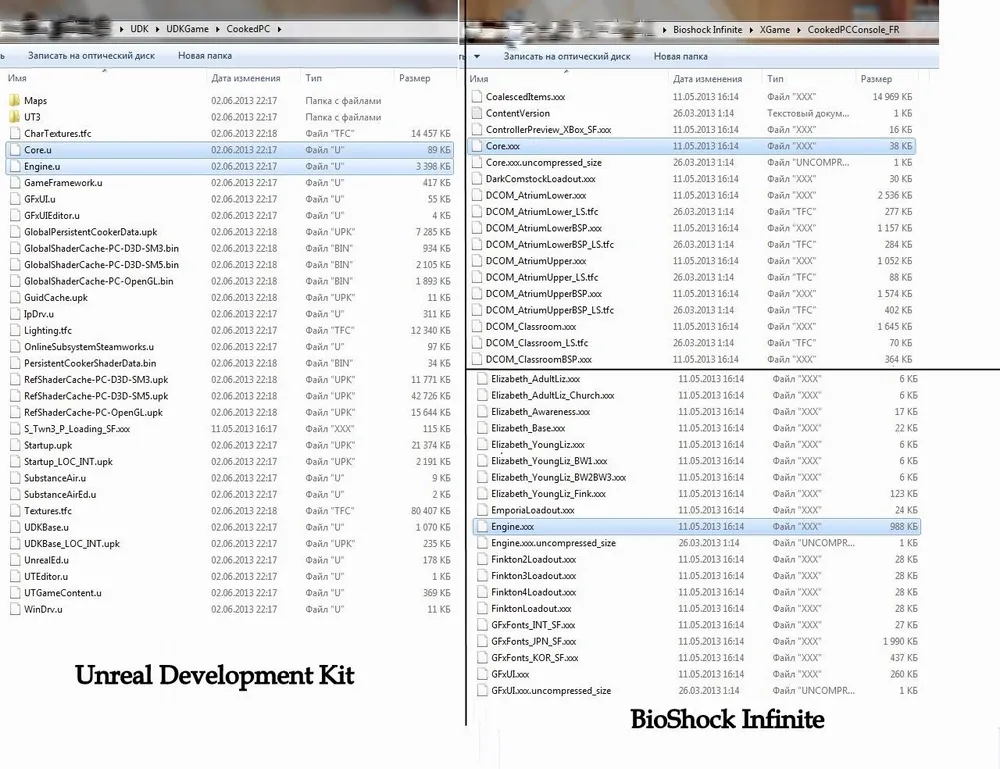The height and width of the screenshot is (769, 1000).
Task: Click the GlobalShaderCache-PC-OpenGL.bin file icon
Action: tap(14, 281)
